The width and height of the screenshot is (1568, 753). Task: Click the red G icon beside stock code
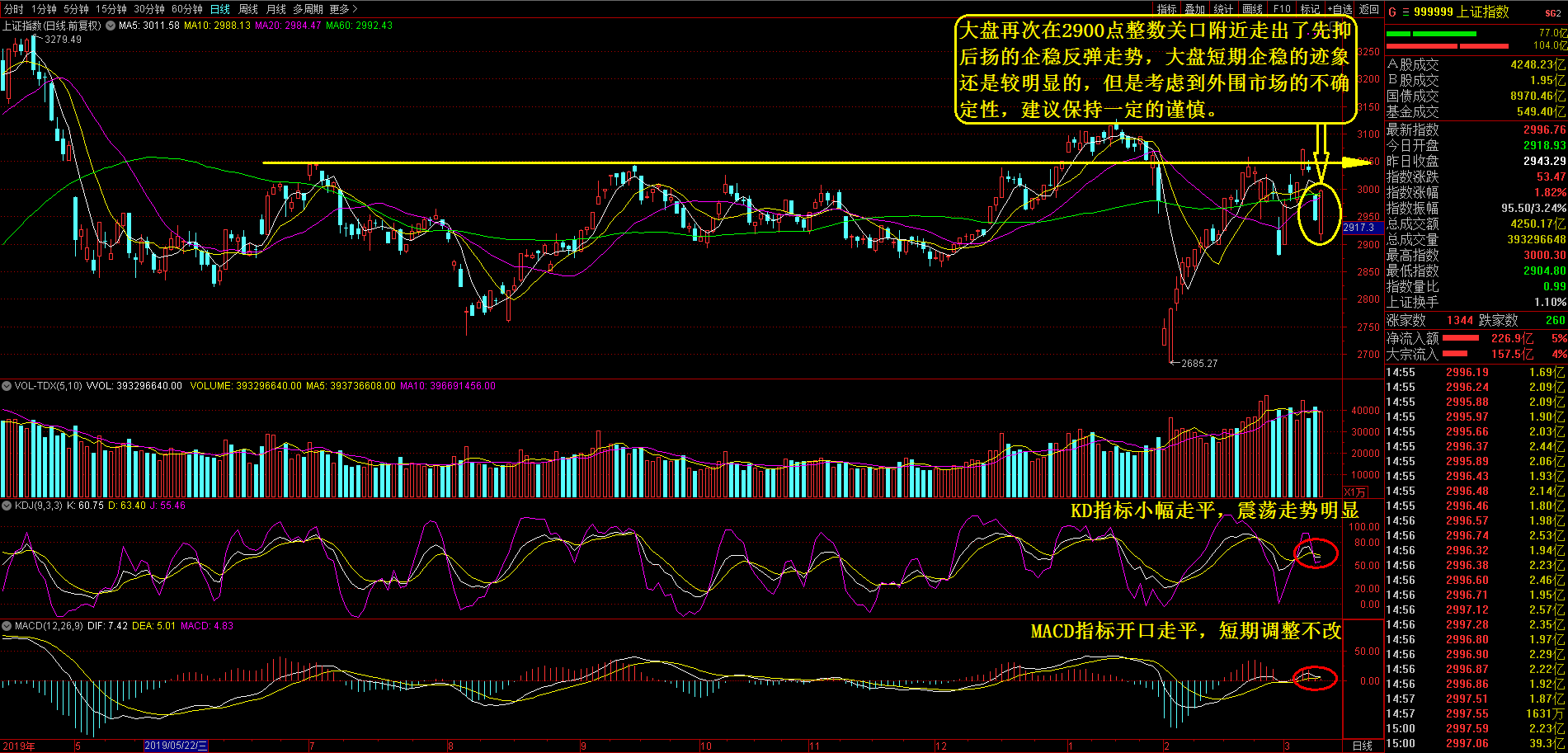click(x=1392, y=12)
